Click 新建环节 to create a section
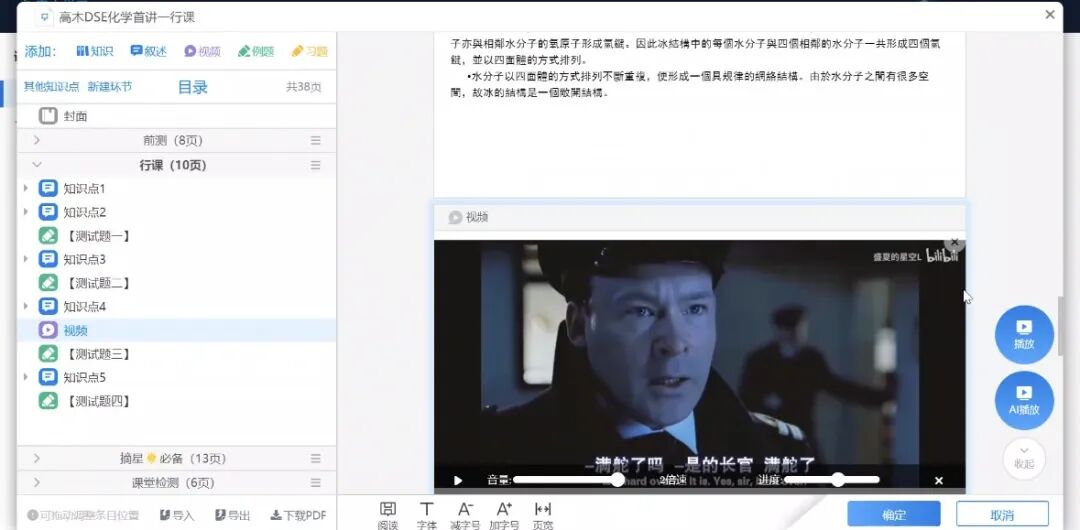The image size is (1080, 530). pos(110,87)
